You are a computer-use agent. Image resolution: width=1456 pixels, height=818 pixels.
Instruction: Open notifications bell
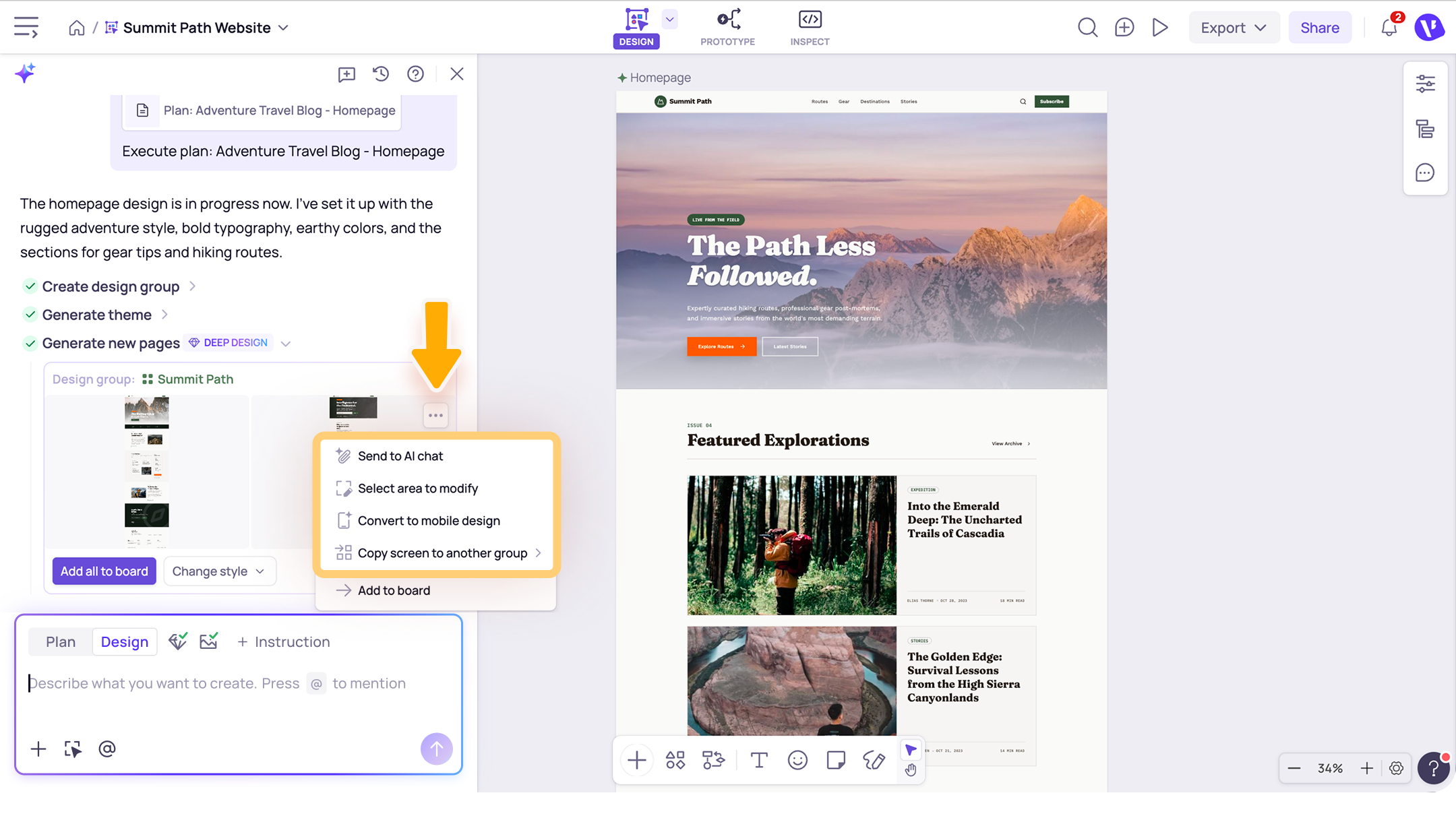click(1391, 27)
